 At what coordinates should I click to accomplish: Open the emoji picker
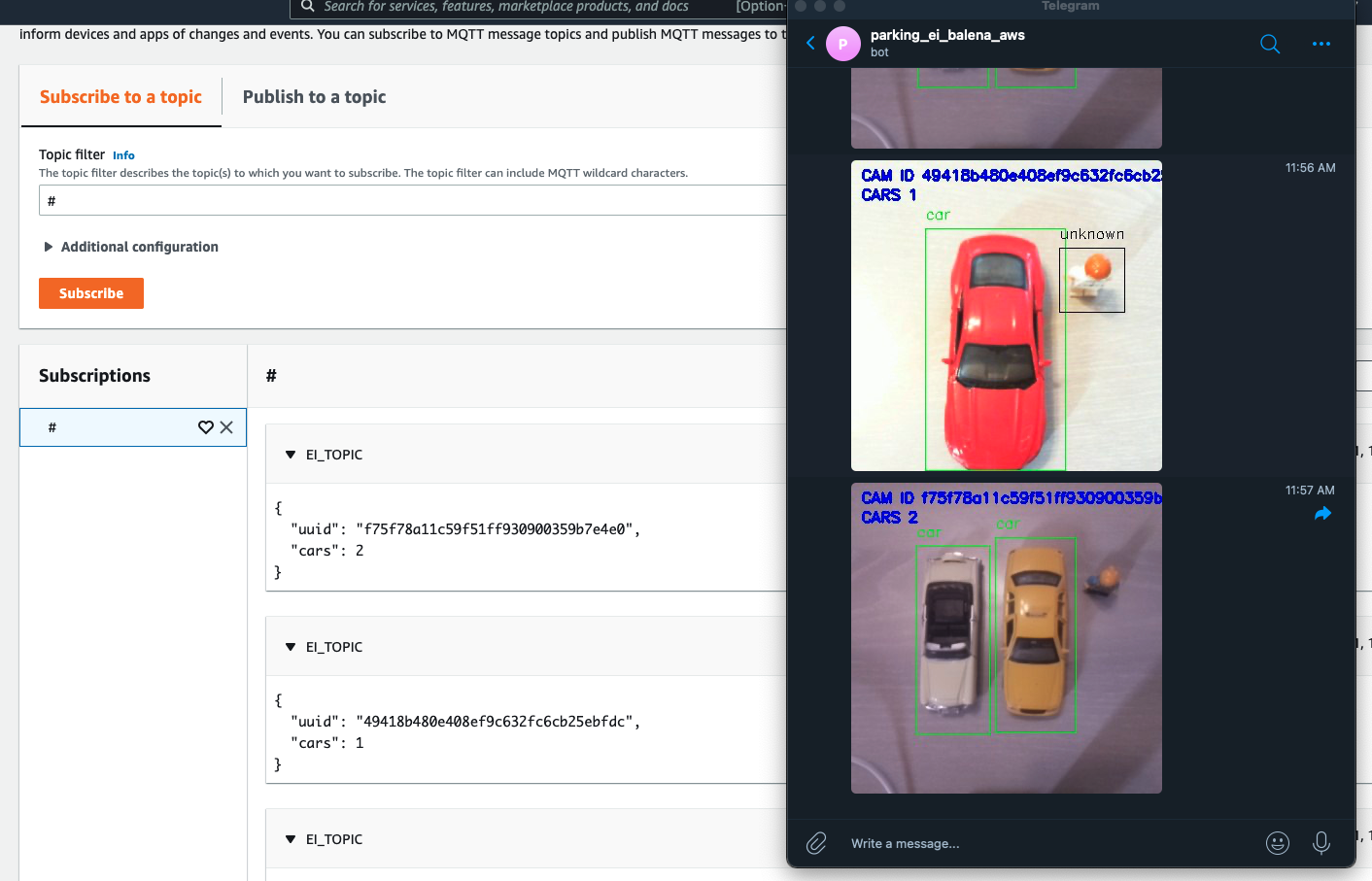click(1278, 843)
